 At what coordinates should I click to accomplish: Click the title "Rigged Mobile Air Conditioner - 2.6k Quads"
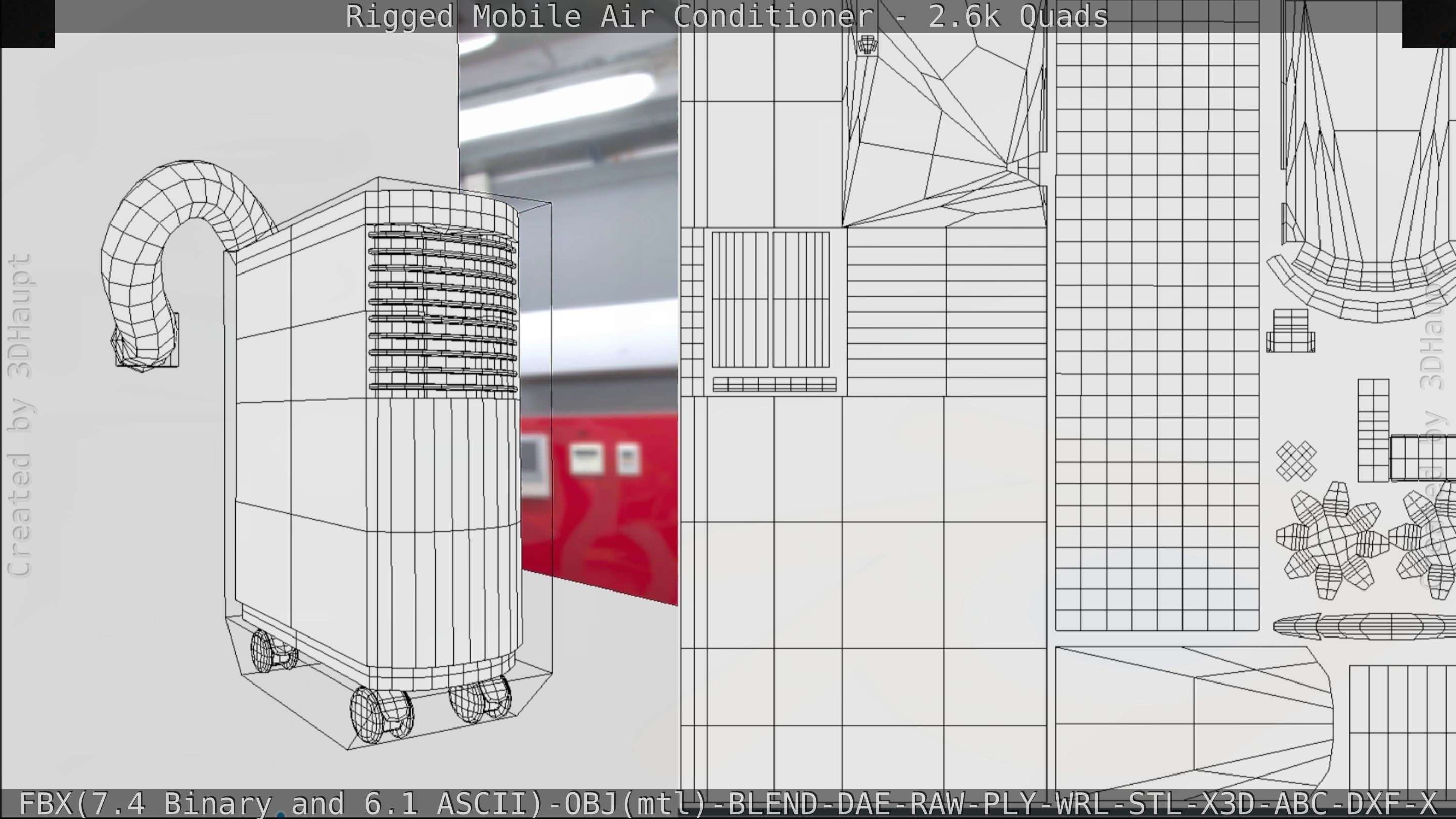point(727,16)
